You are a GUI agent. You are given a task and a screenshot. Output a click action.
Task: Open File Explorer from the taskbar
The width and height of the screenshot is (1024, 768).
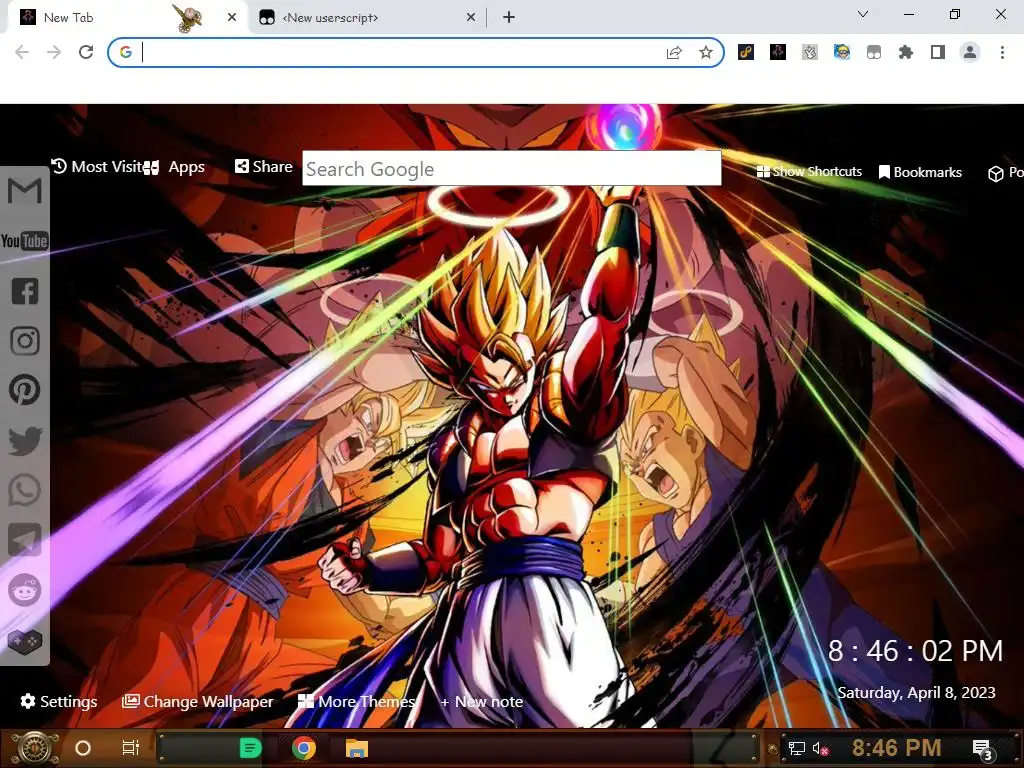(357, 748)
